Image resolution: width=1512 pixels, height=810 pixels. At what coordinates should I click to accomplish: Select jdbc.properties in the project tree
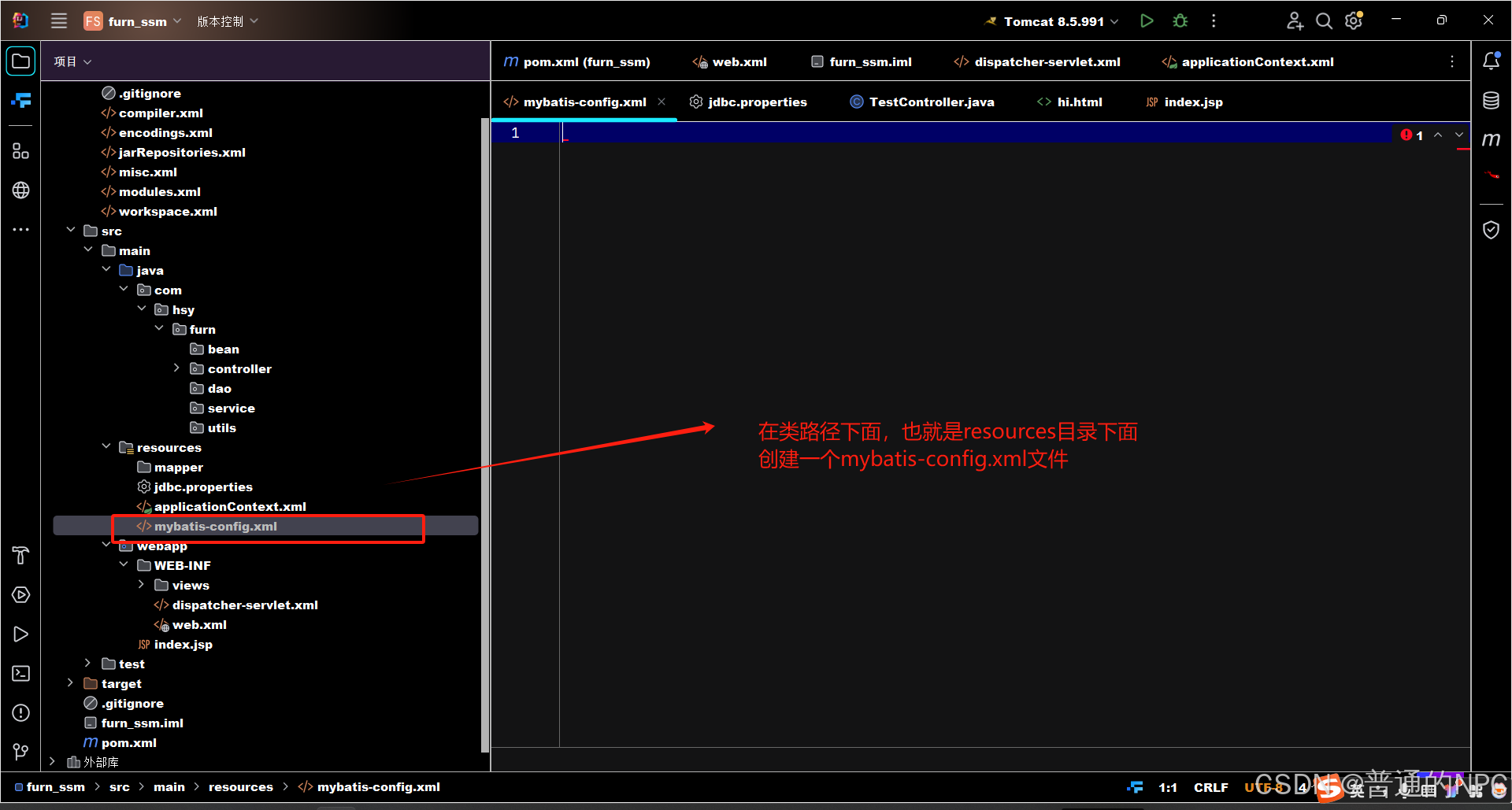203,486
